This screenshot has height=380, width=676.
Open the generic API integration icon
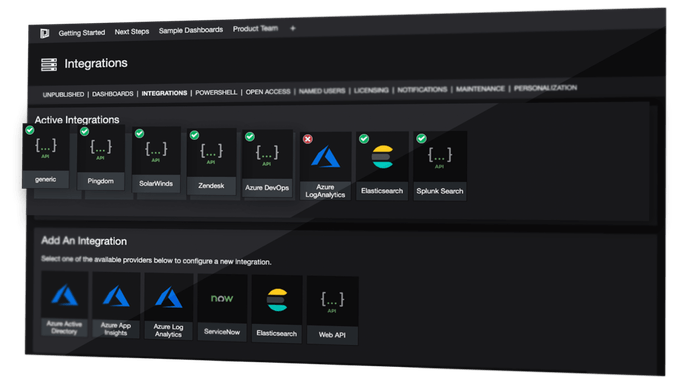[45, 148]
